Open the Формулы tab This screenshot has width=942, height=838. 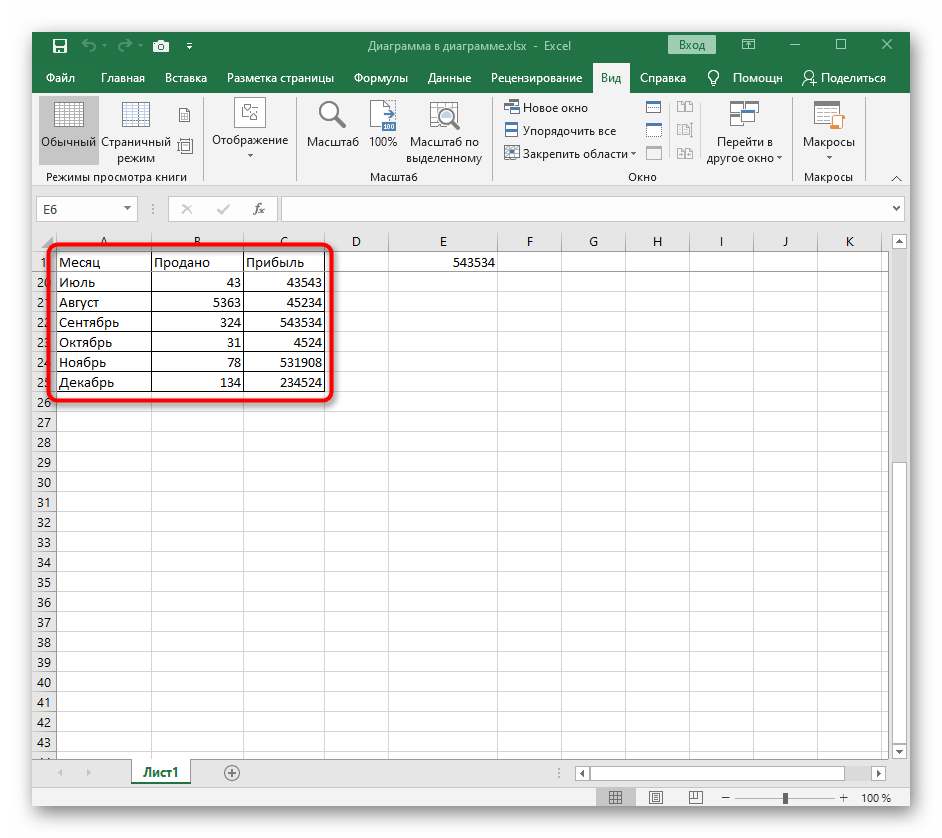point(380,78)
